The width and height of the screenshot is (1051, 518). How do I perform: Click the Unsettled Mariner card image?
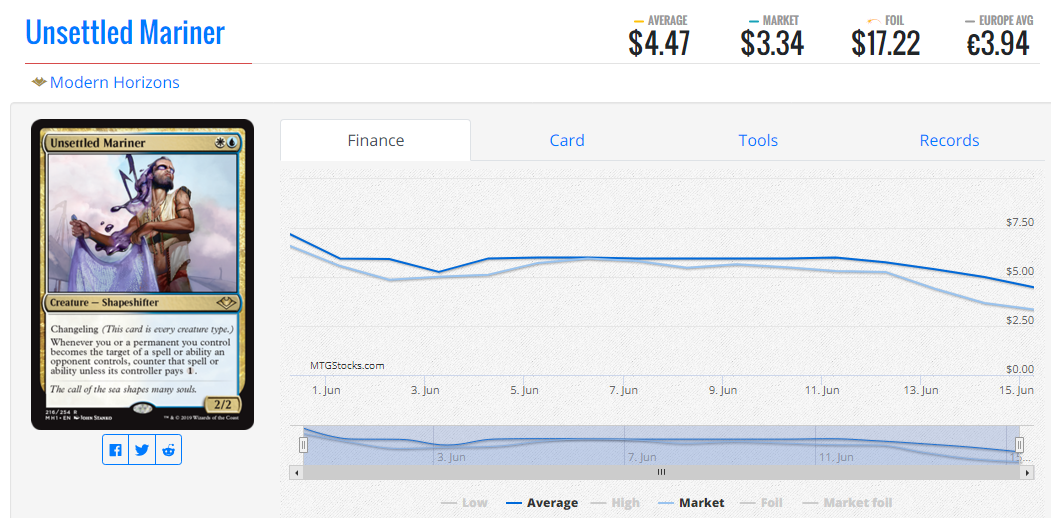(143, 274)
